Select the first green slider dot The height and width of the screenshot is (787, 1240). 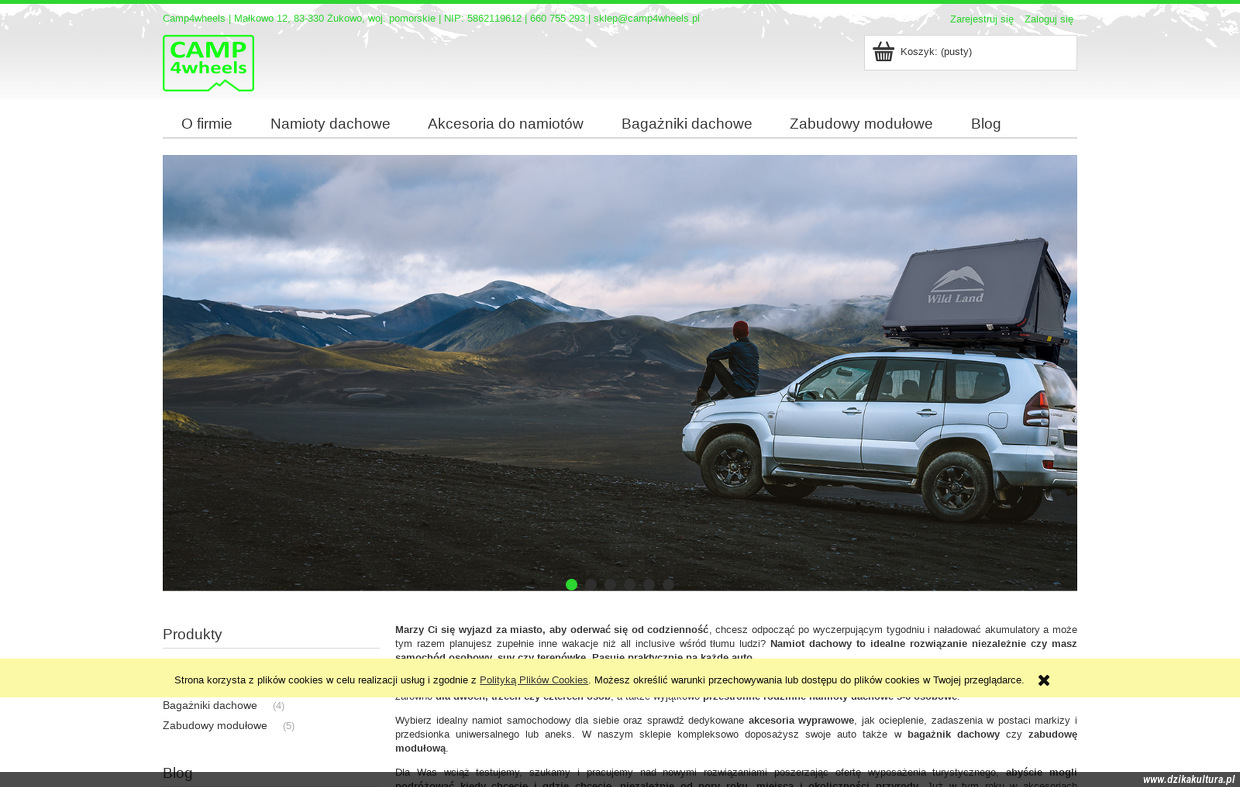tap(572, 585)
